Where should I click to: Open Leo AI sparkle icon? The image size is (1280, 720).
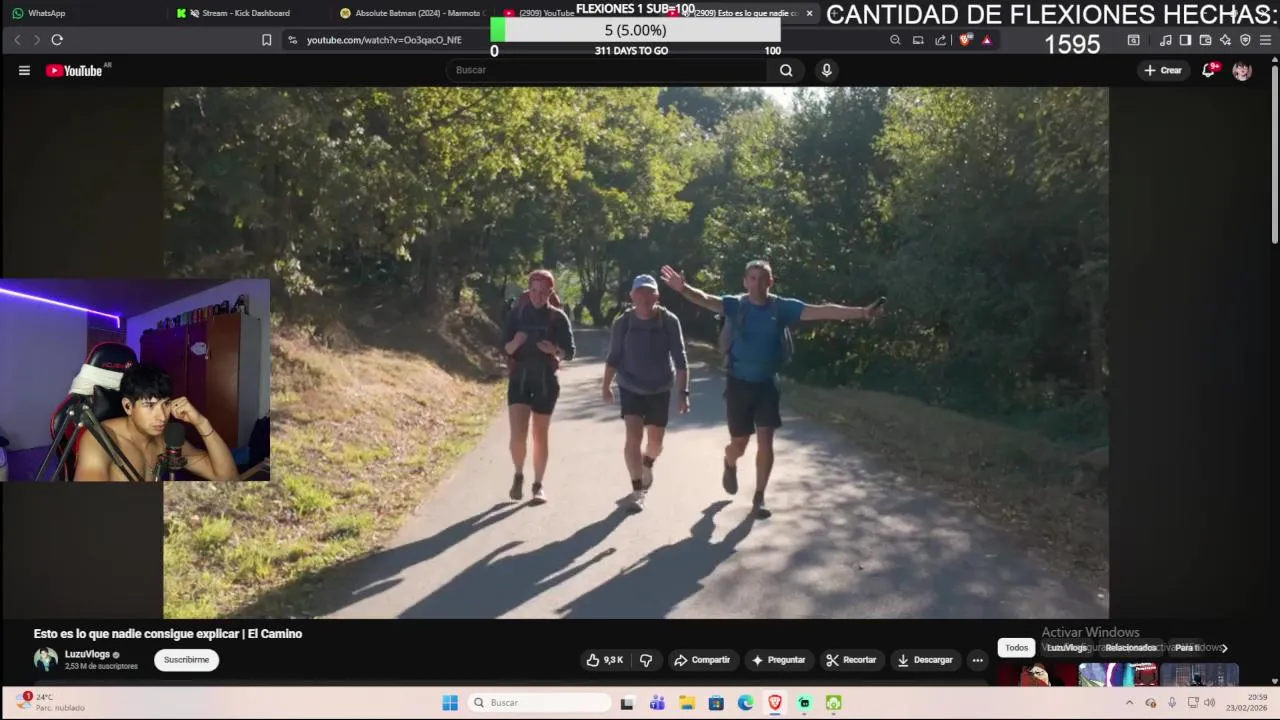tap(1225, 40)
